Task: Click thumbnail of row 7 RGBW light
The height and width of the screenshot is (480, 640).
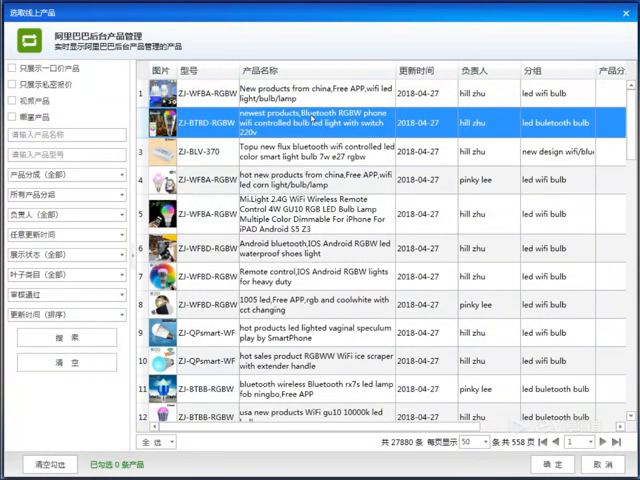Action: pos(162,276)
